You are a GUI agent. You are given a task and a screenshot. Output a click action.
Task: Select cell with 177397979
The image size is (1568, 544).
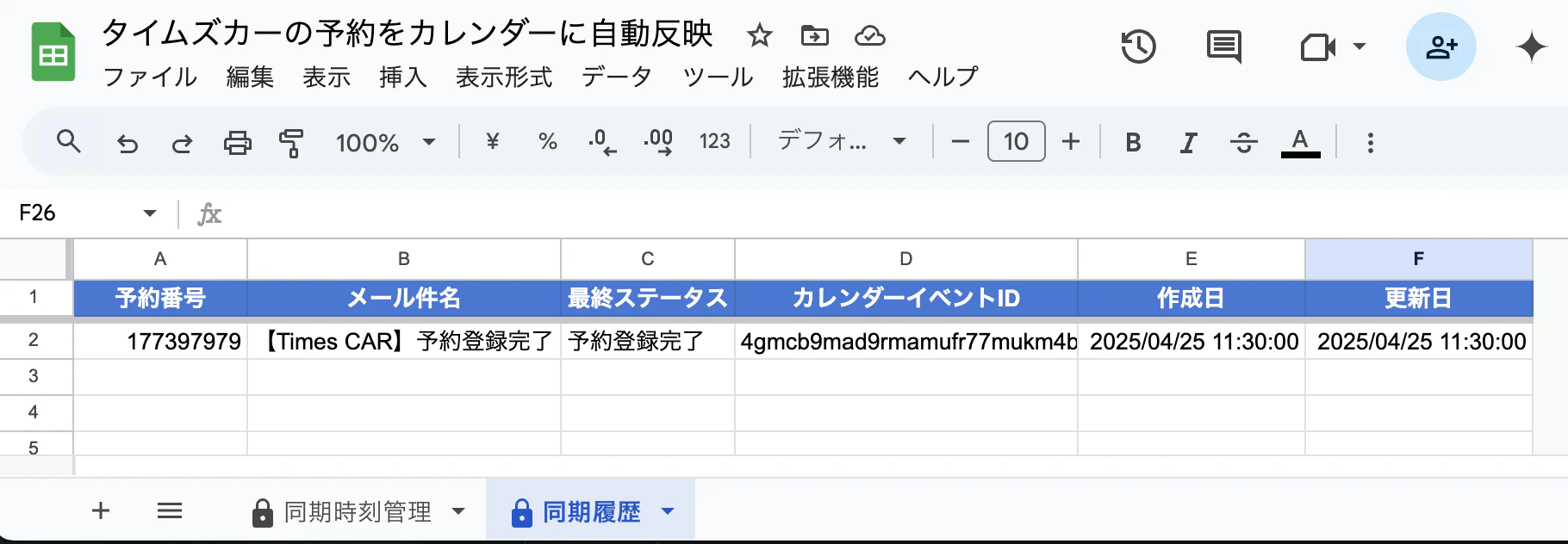(x=160, y=341)
